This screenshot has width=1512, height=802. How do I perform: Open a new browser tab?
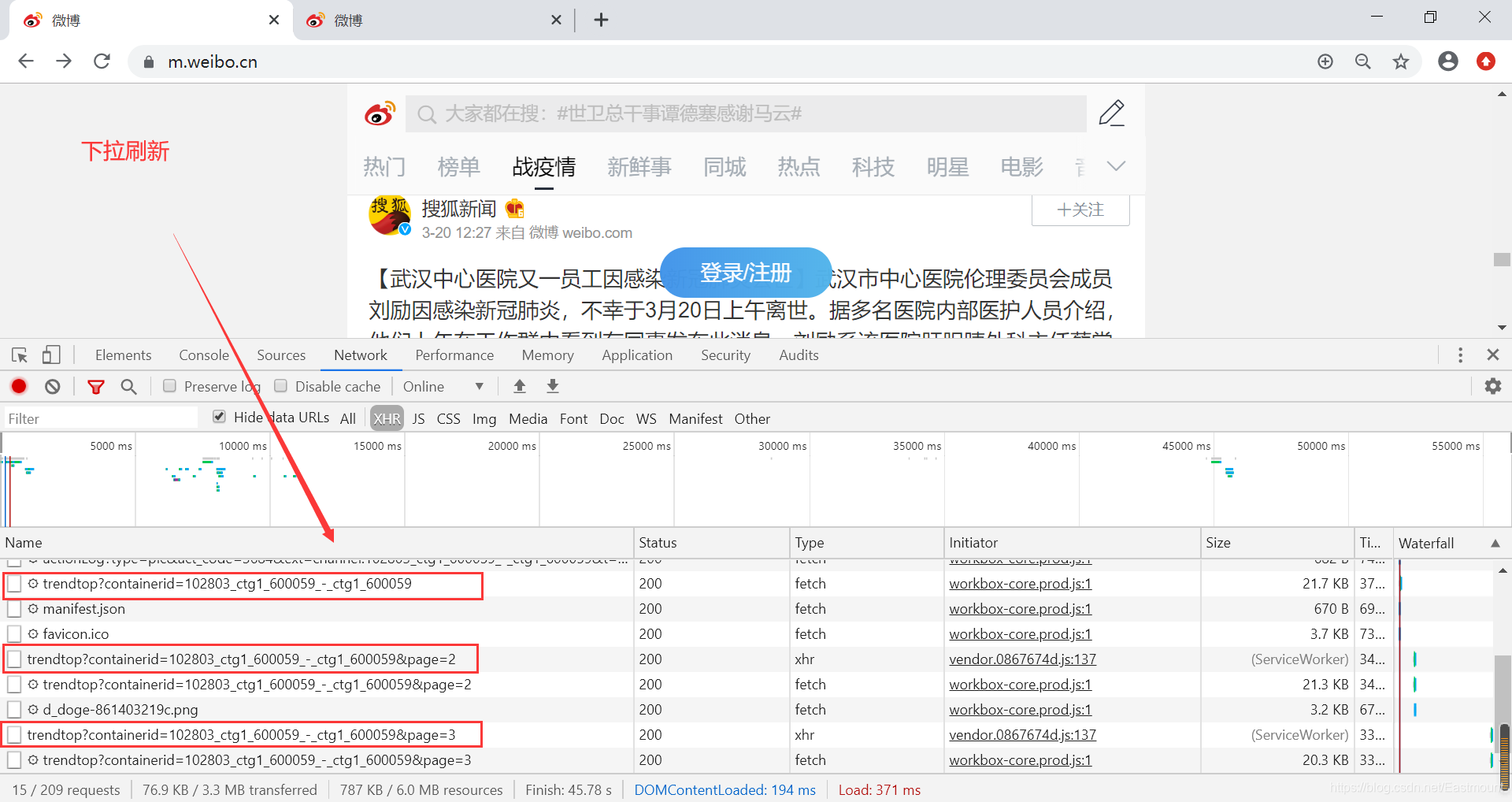click(601, 20)
